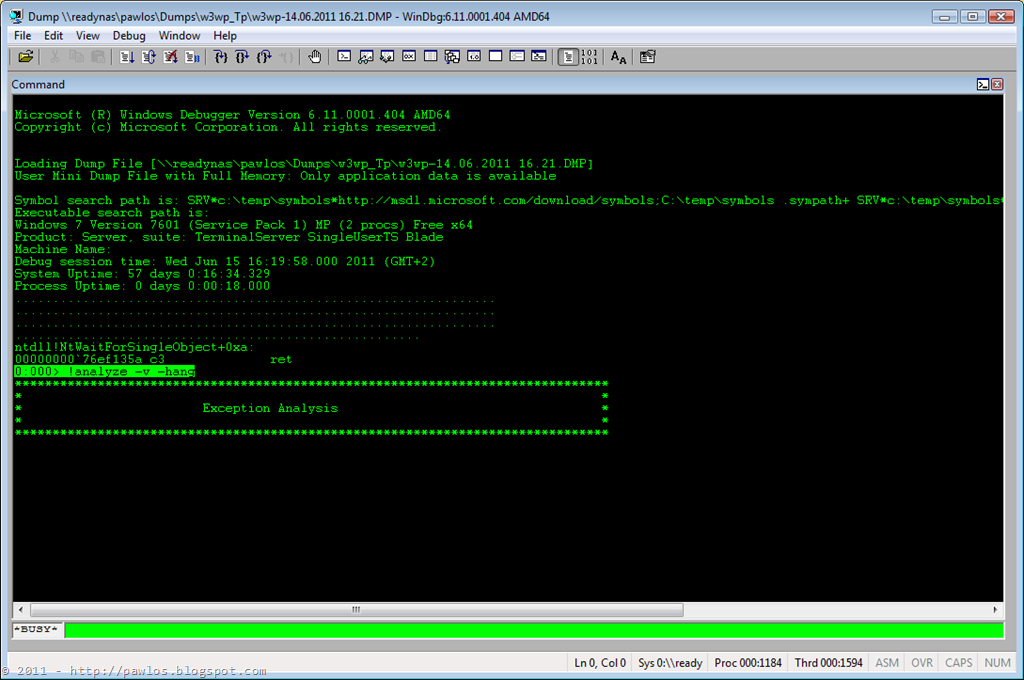
Task: Click the OVR status bar indicator
Action: point(922,662)
